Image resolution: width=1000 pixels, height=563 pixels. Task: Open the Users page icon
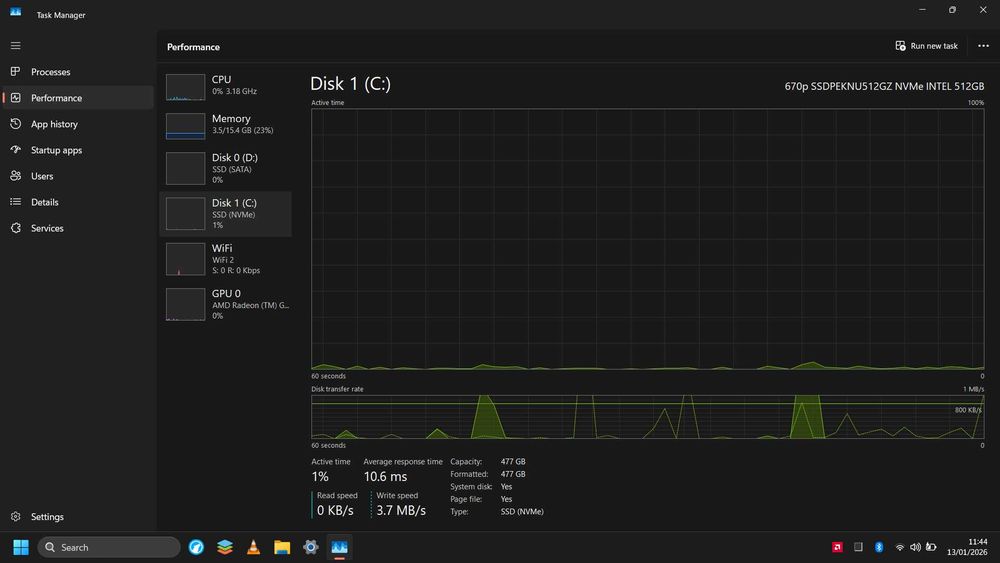[x=15, y=176]
